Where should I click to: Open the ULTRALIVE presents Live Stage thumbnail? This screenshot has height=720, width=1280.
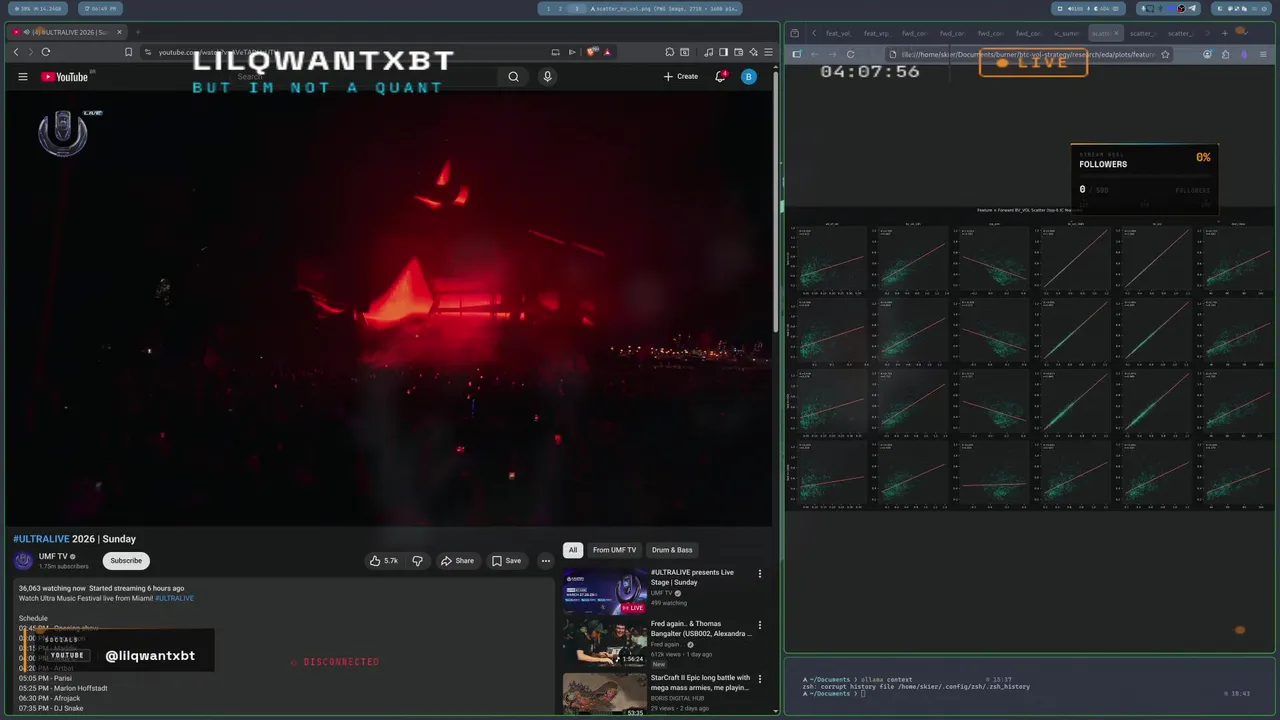604,591
